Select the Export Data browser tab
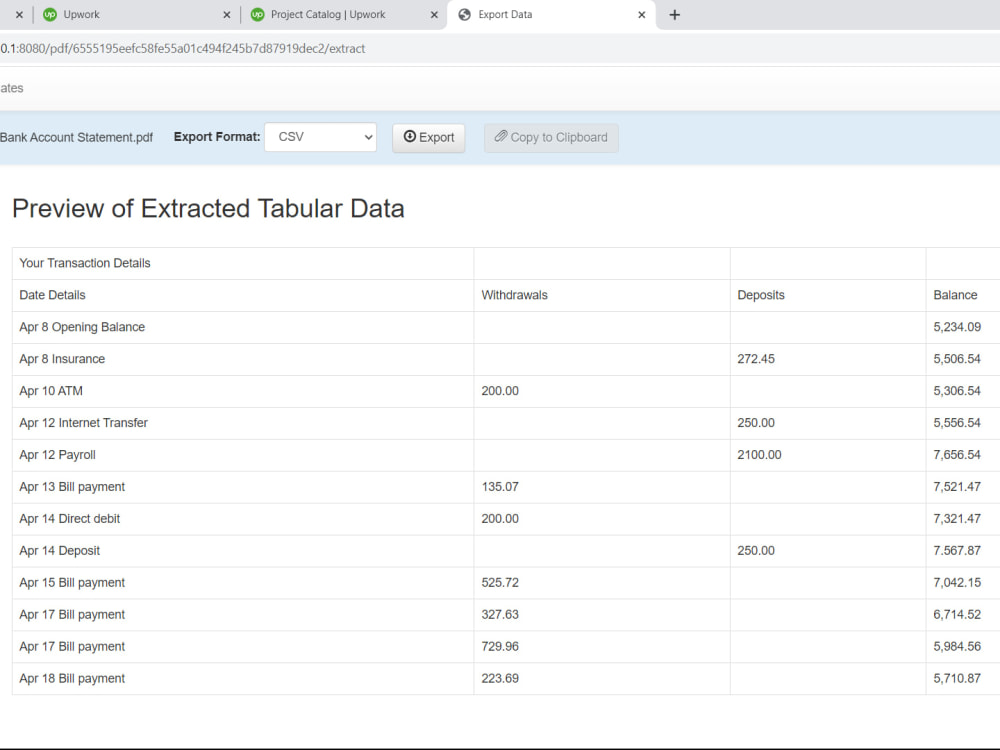The width and height of the screenshot is (1000, 750). click(x=552, y=15)
